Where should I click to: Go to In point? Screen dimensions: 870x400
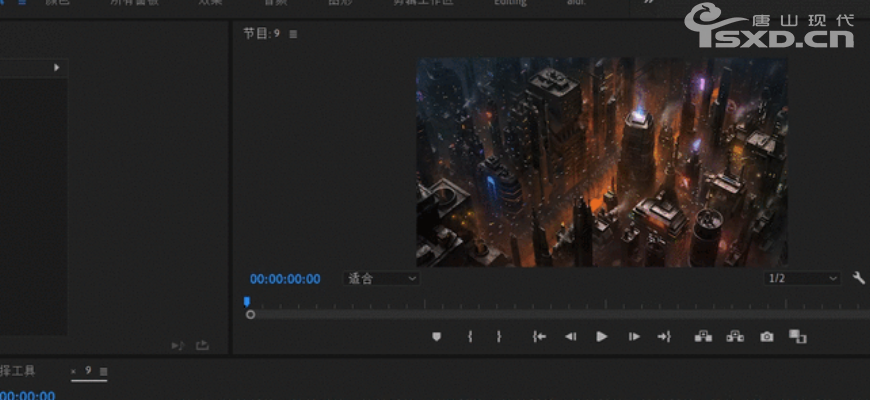[x=539, y=336]
